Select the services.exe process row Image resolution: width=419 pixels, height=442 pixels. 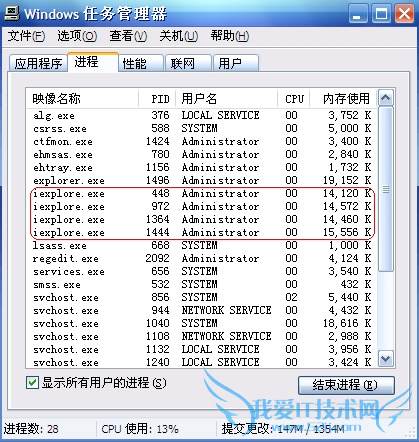(x=202, y=271)
